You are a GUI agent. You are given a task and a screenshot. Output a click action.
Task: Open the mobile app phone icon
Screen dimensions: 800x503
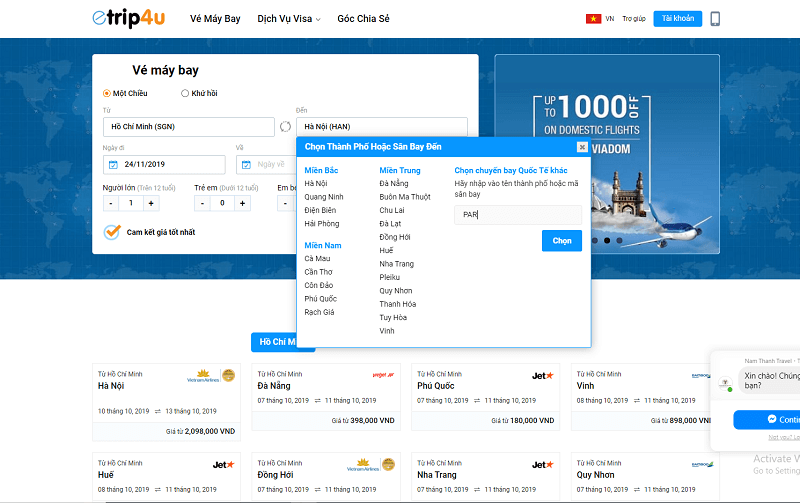pos(715,19)
